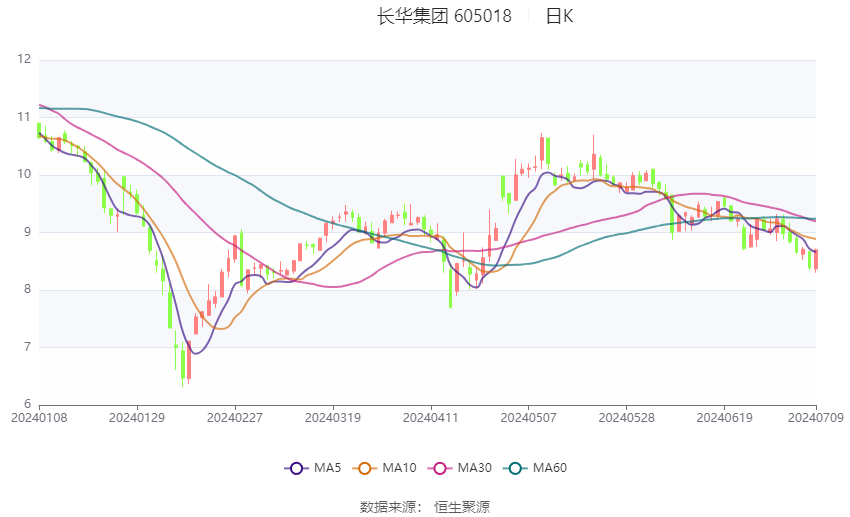The width and height of the screenshot is (850, 517).
Task: Click the 恒生聚源 data source text
Action: pyautogui.click(x=462, y=507)
